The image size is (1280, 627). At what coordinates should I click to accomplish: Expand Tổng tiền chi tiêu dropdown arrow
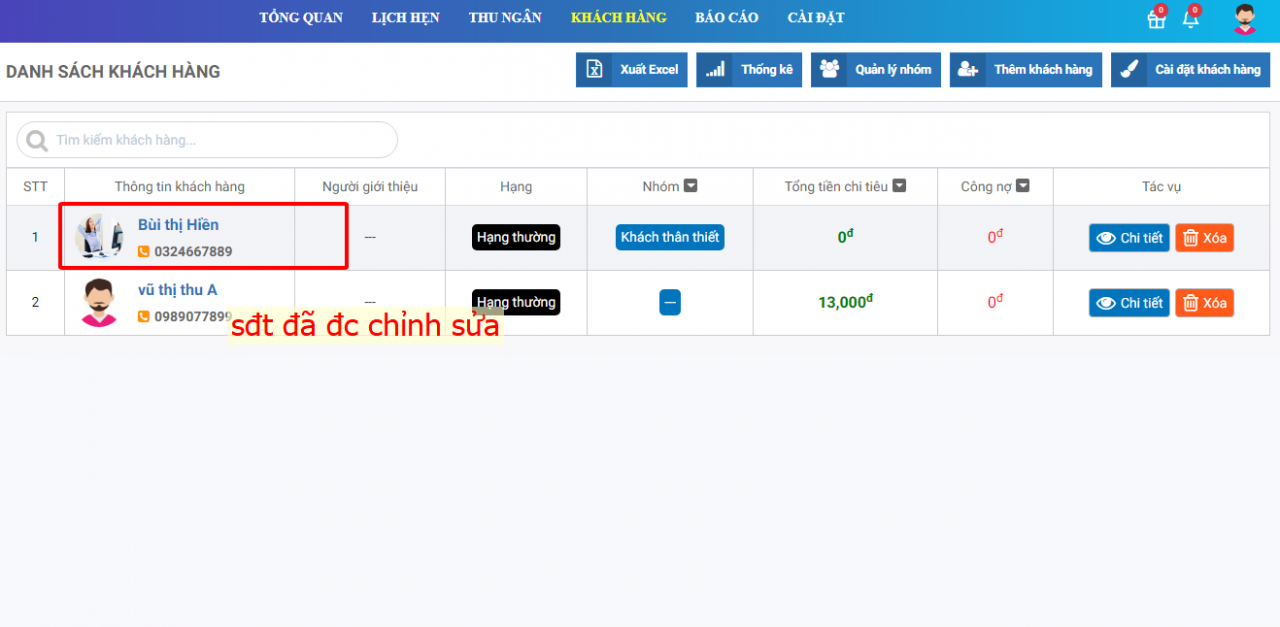pyautogui.click(x=899, y=186)
